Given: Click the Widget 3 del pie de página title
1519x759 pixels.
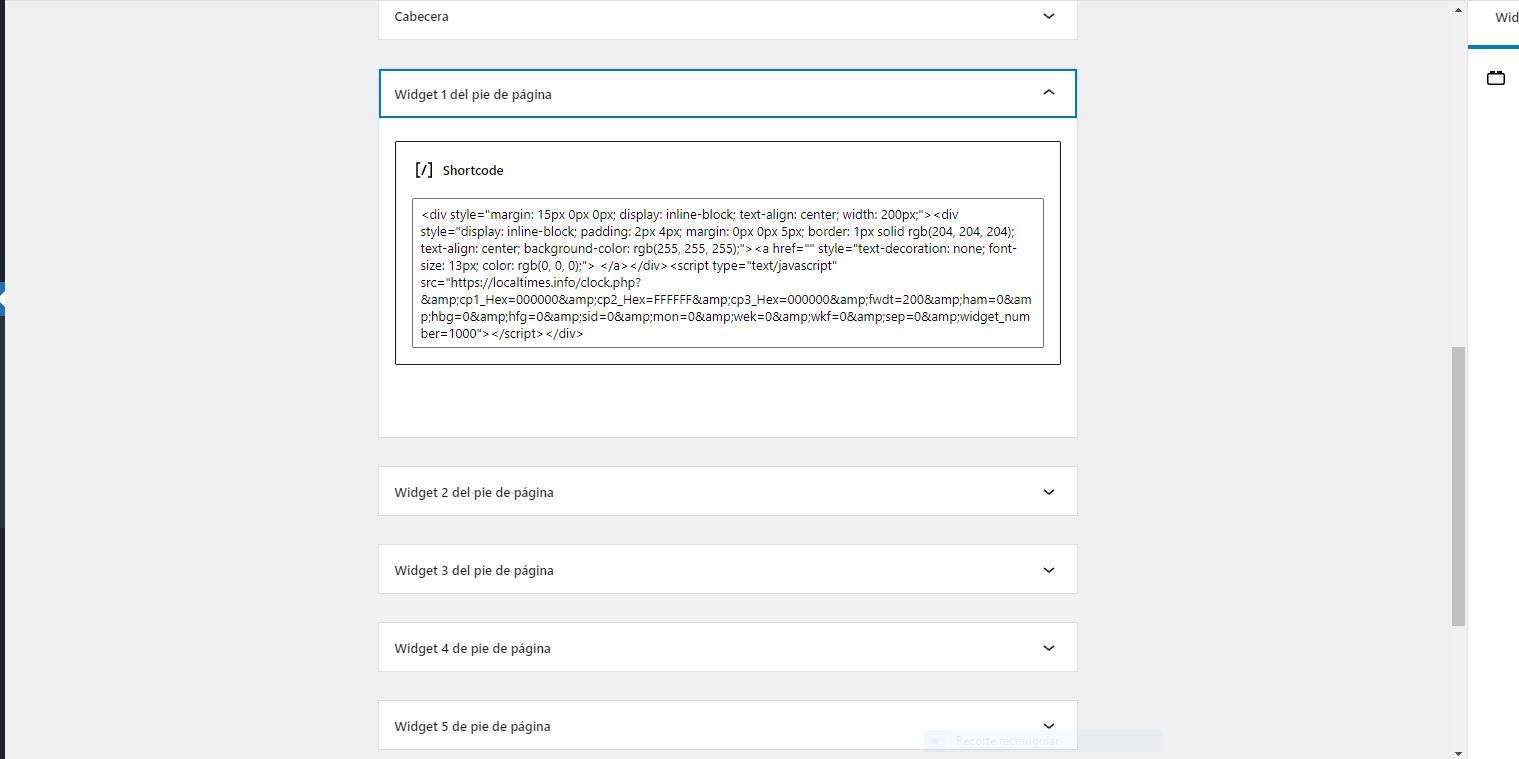Looking at the screenshot, I should (474, 571).
